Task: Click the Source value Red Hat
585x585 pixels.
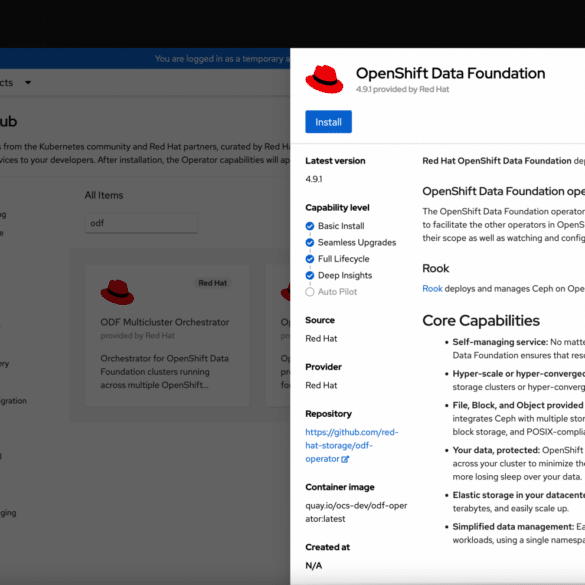Action: (x=321, y=338)
